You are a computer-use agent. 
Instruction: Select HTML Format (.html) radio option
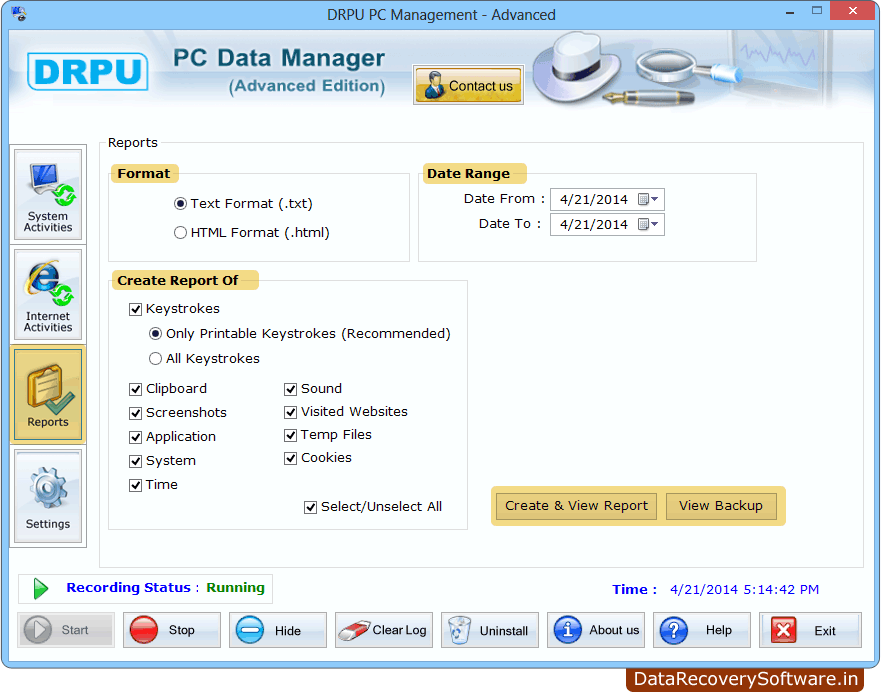(180, 233)
